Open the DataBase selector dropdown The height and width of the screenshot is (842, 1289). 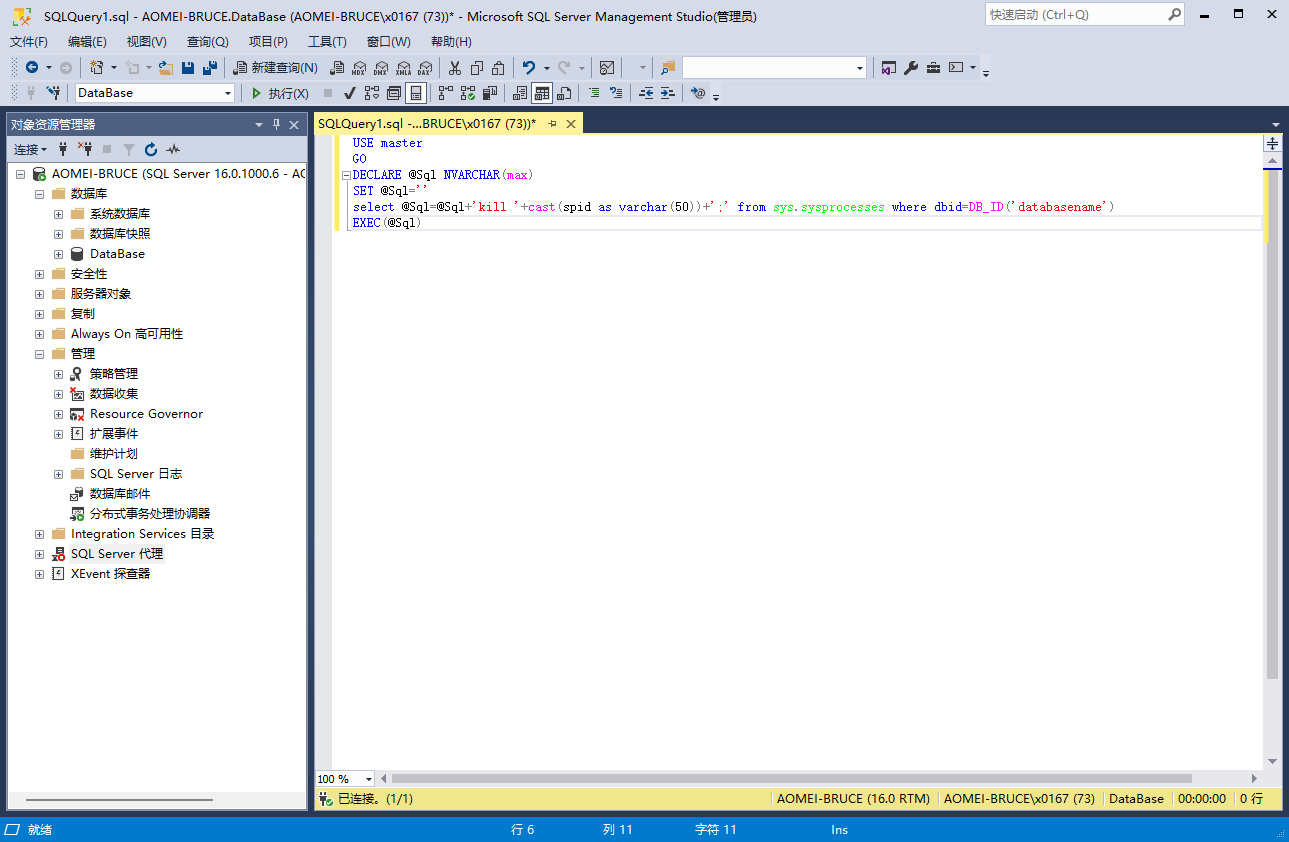[228, 93]
